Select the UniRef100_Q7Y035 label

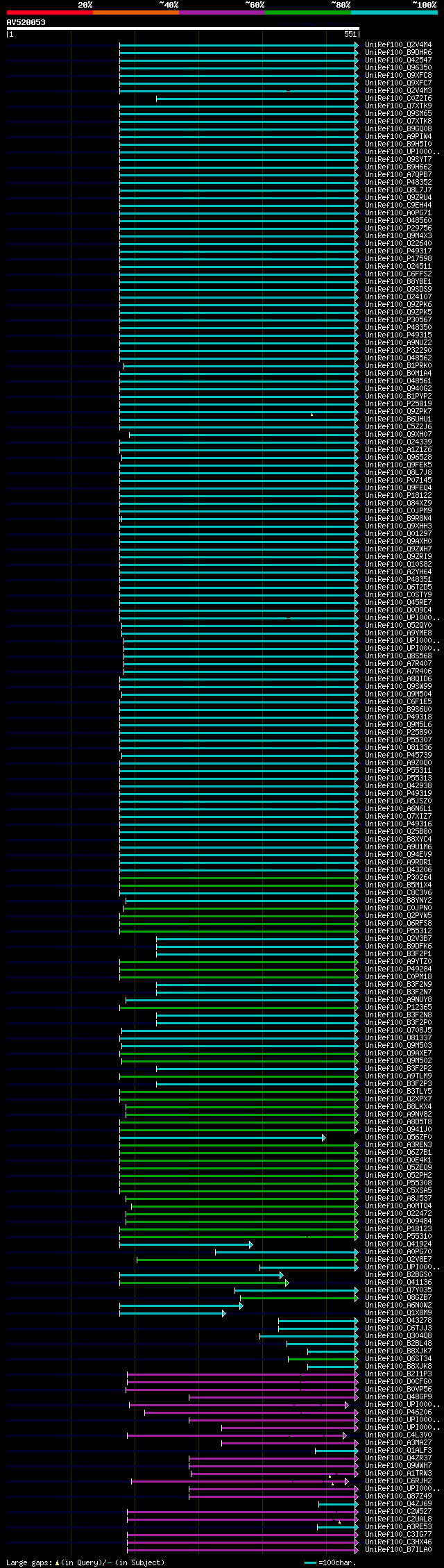click(398, 1290)
